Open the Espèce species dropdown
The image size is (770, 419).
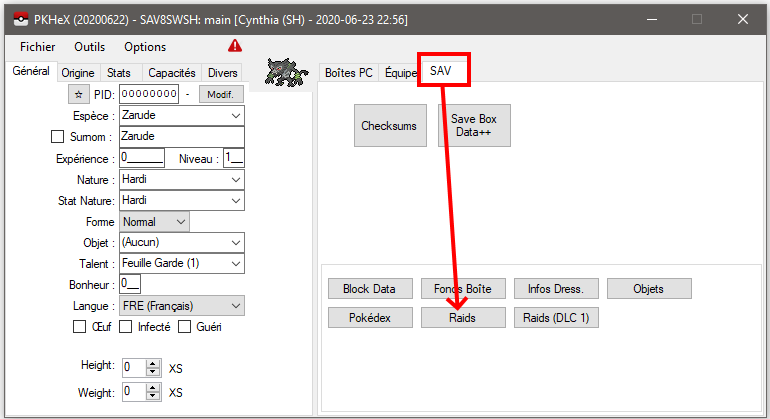[236, 116]
